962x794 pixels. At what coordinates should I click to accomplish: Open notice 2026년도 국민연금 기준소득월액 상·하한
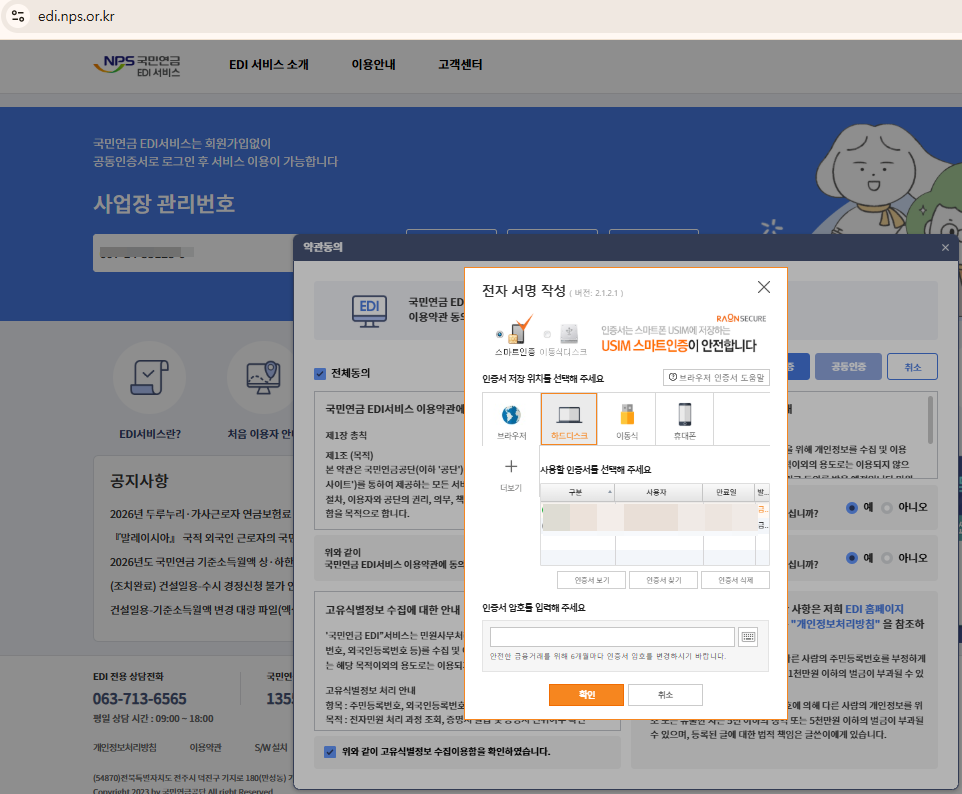click(202, 562)
